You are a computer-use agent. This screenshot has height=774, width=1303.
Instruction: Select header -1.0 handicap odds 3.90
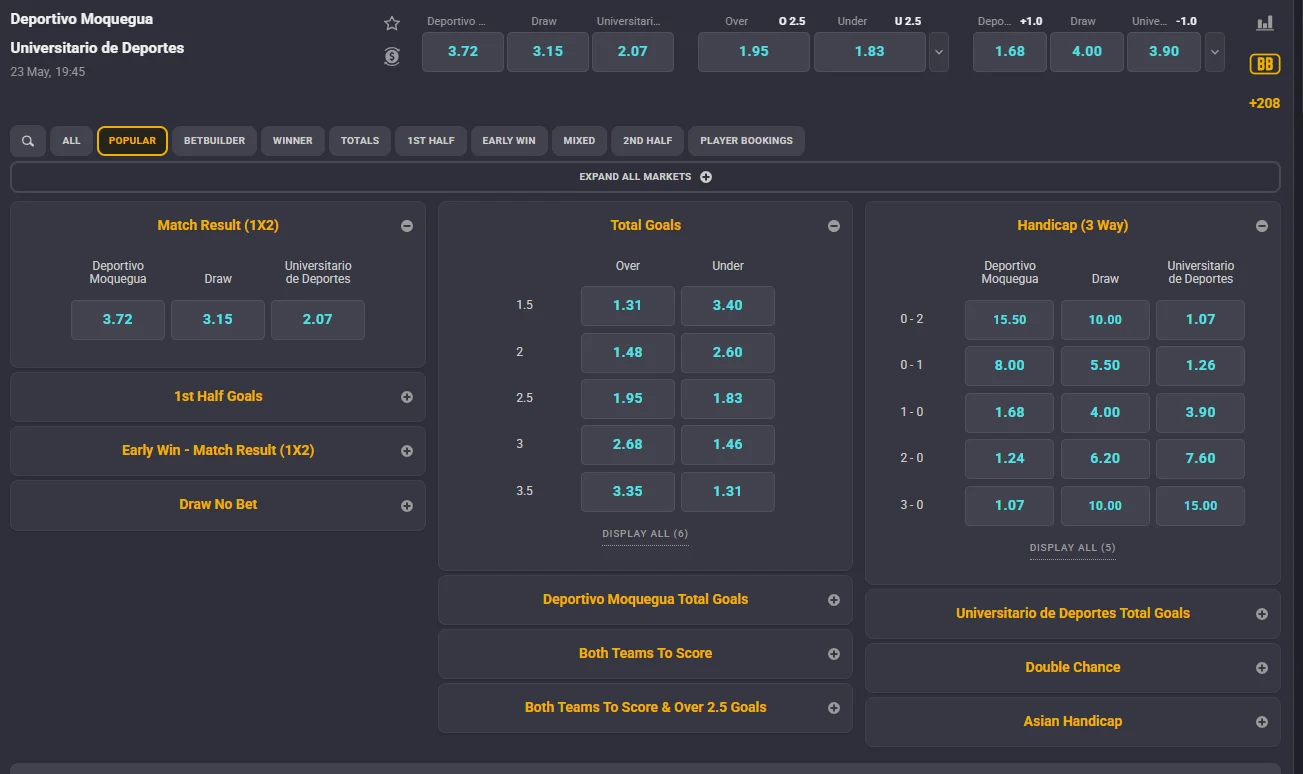(x=1164, y=52)
